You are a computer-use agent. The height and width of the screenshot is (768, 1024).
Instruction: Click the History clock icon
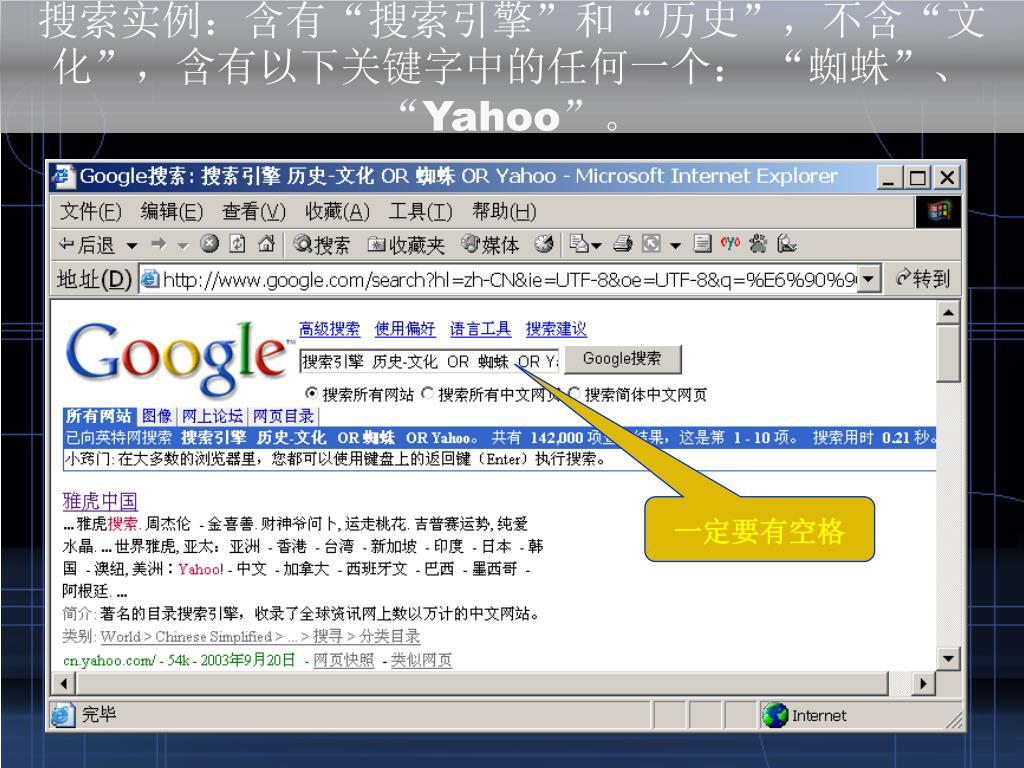(543, 244)
